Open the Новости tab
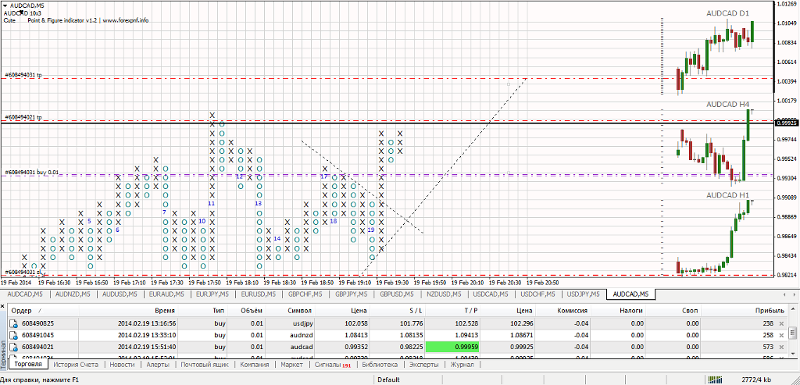The image size is (800, 385). pos(122,365)
